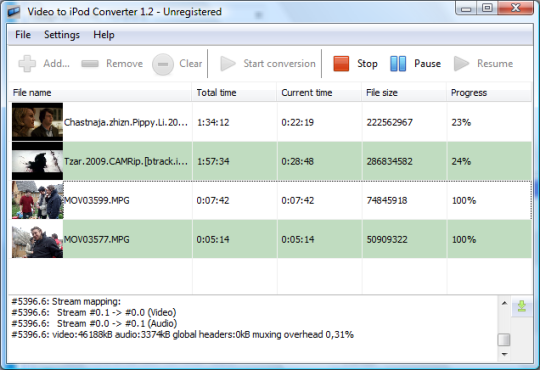Image resolution: width=540 pixels, height=370 pixels.
Task: Click the blue Pause icon
Action: 398,64
